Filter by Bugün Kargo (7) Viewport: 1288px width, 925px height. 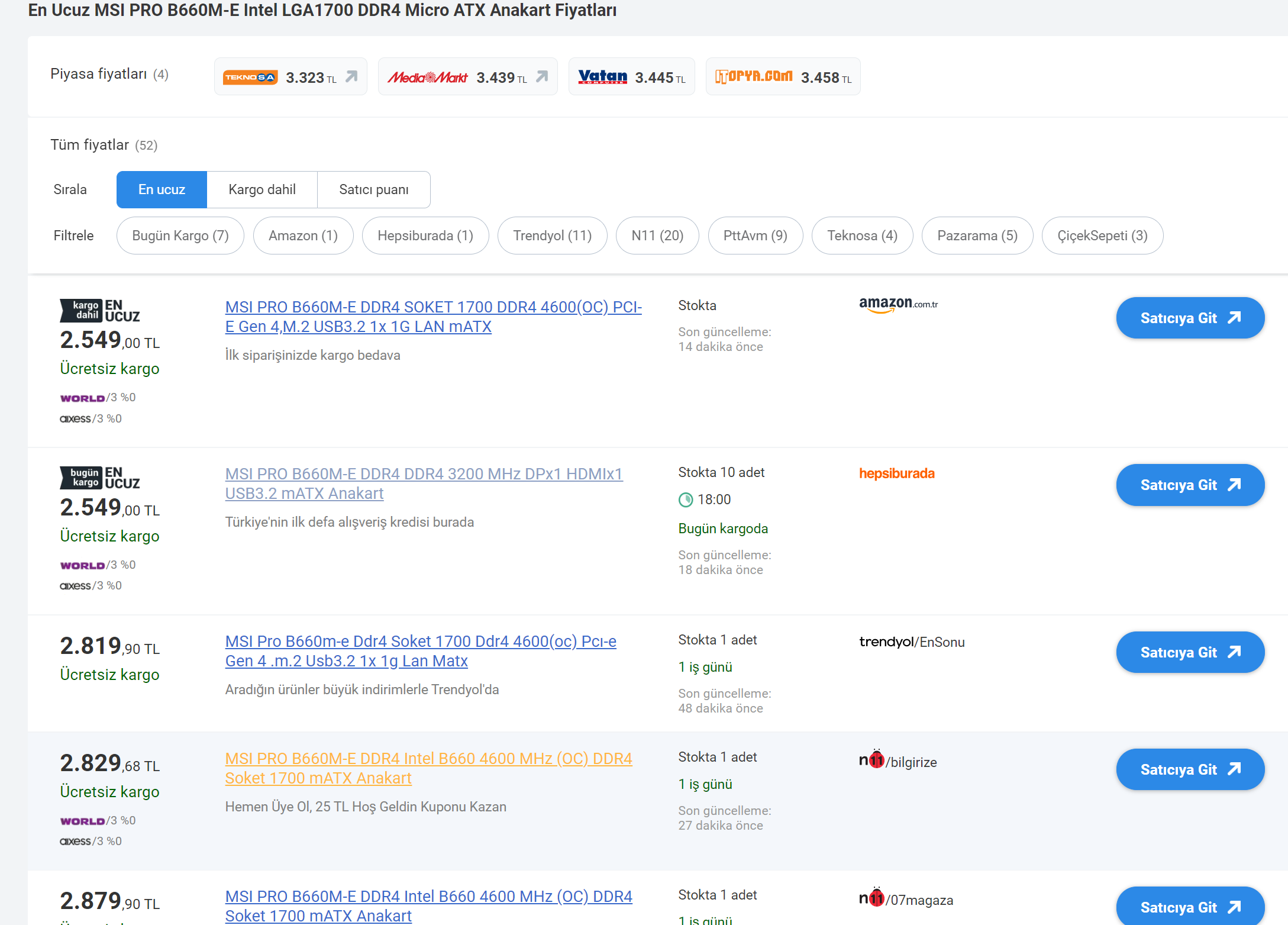point(180,236)
